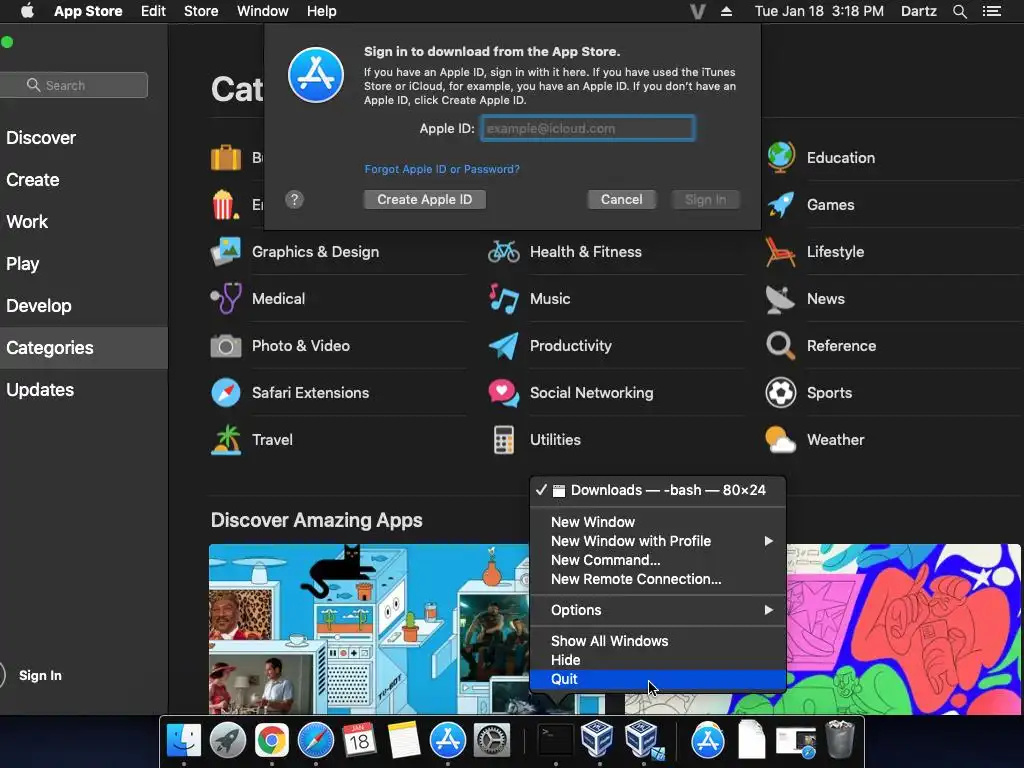Open the Apple menu
This screenshot has height=768, width=1024.
pyautogui.click(x=27, y=11)
